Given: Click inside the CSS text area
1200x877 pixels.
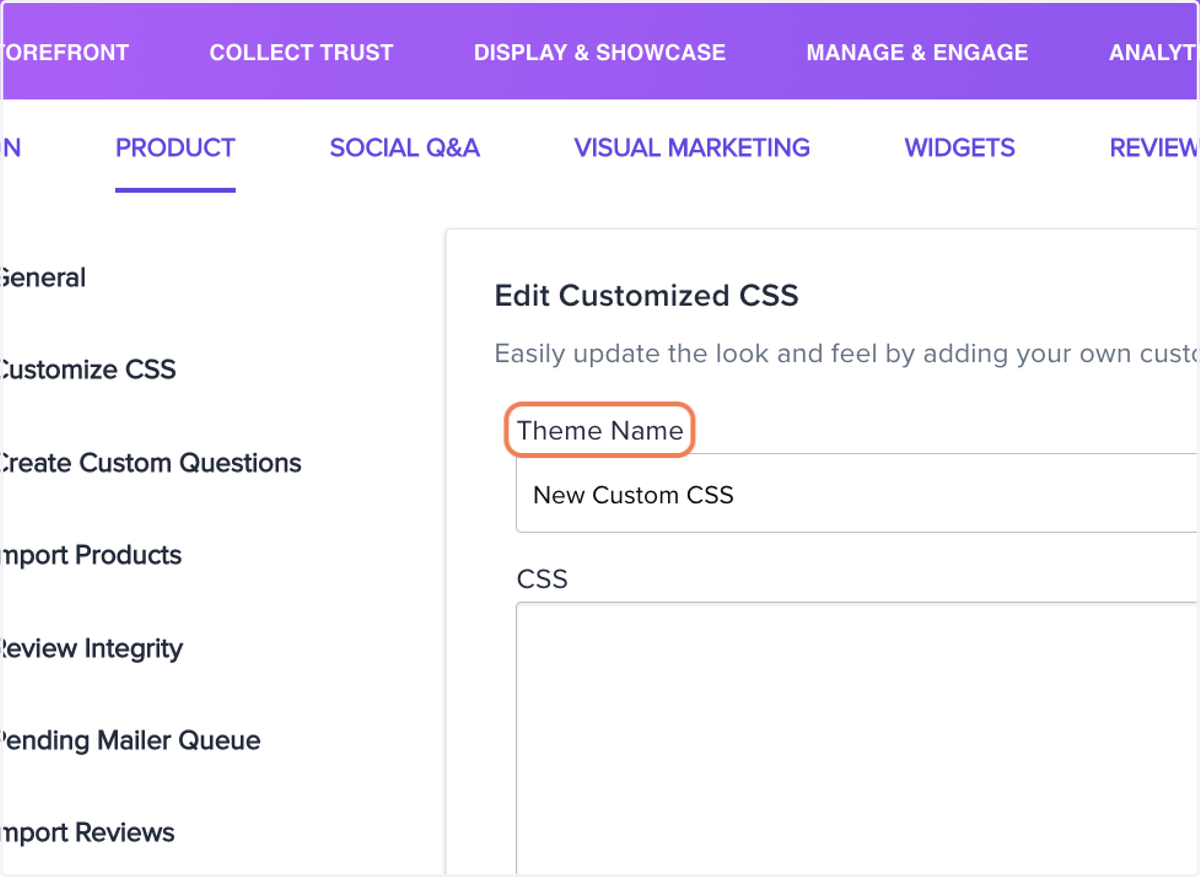Looking at the screenshot, I should pyautogui.click(x=857, y=738).
